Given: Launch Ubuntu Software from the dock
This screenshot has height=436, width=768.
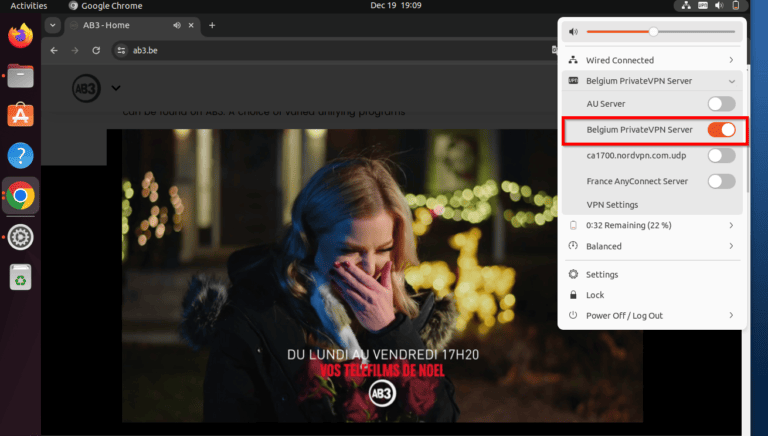Looking at the screenshot, I should (20, 116).
